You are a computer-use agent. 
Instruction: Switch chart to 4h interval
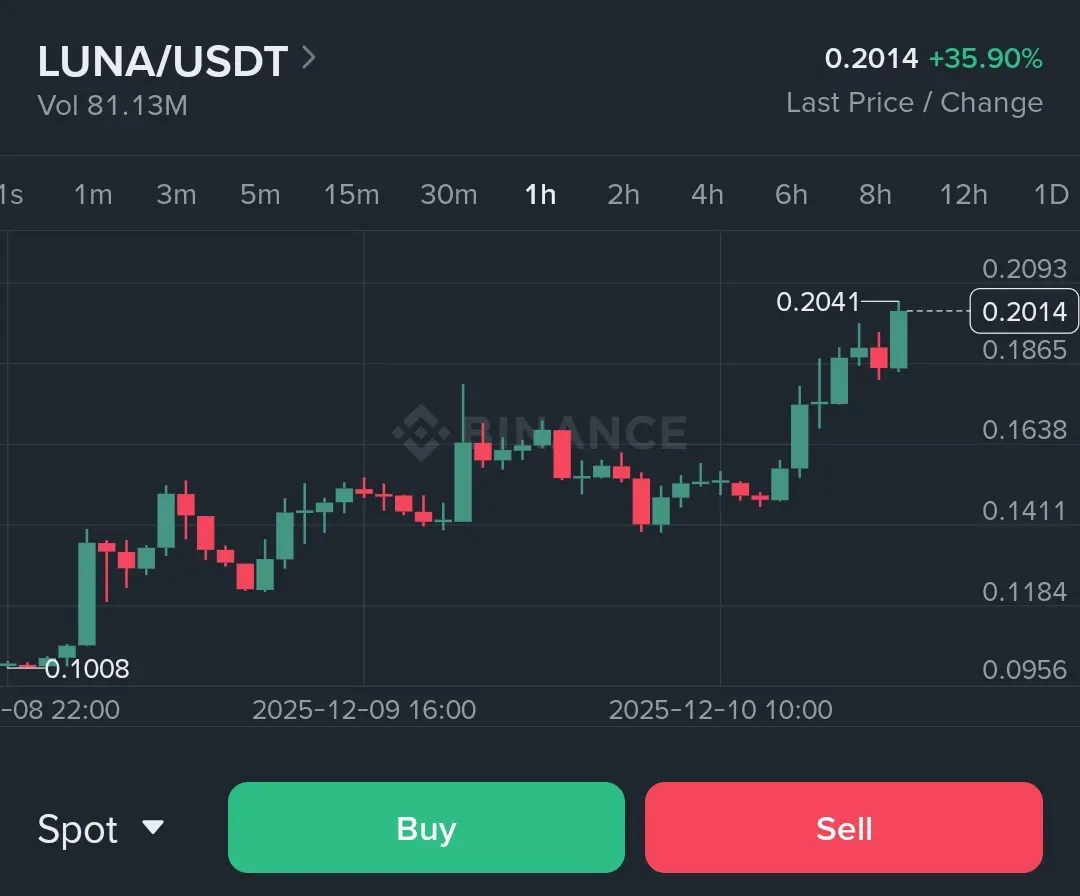[707, 195]
